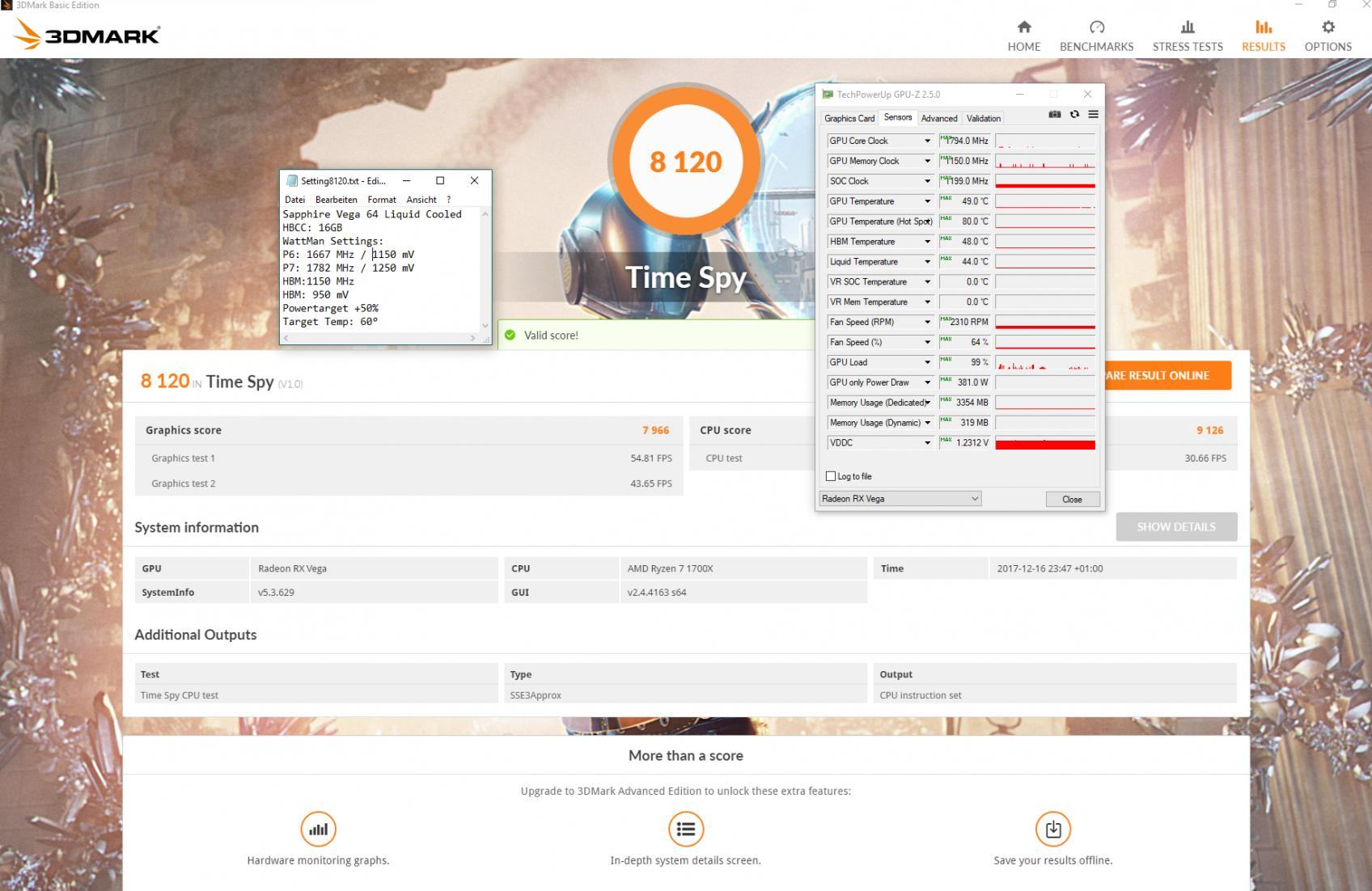Image resolution: width=1372 pixels, height=891 pixels.
Task: Expand the Fan Speed (%) sensor dropdown
Action: (927, 342)
